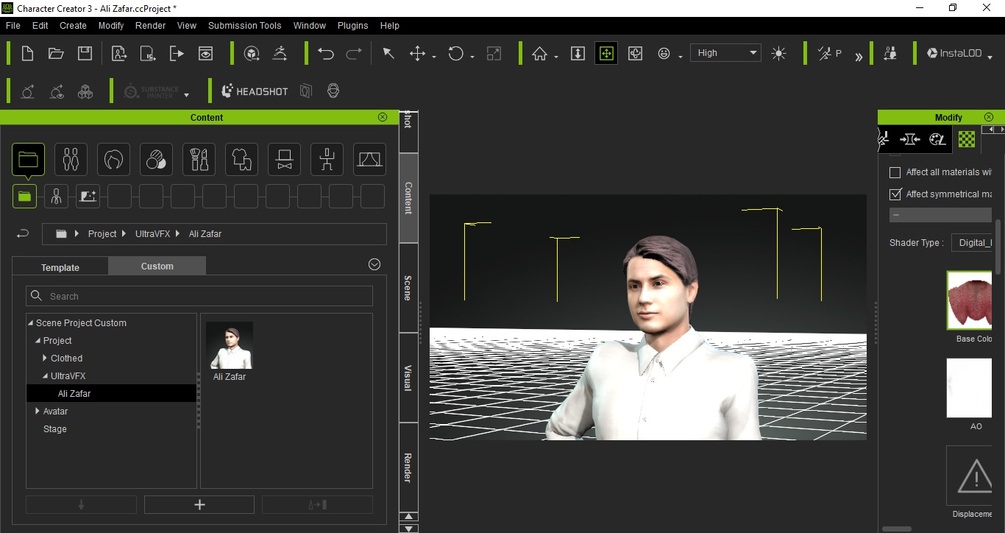Open the High render quality dropdown
The height and width of the screenshot is (533, 1005).
click(725, 53)
